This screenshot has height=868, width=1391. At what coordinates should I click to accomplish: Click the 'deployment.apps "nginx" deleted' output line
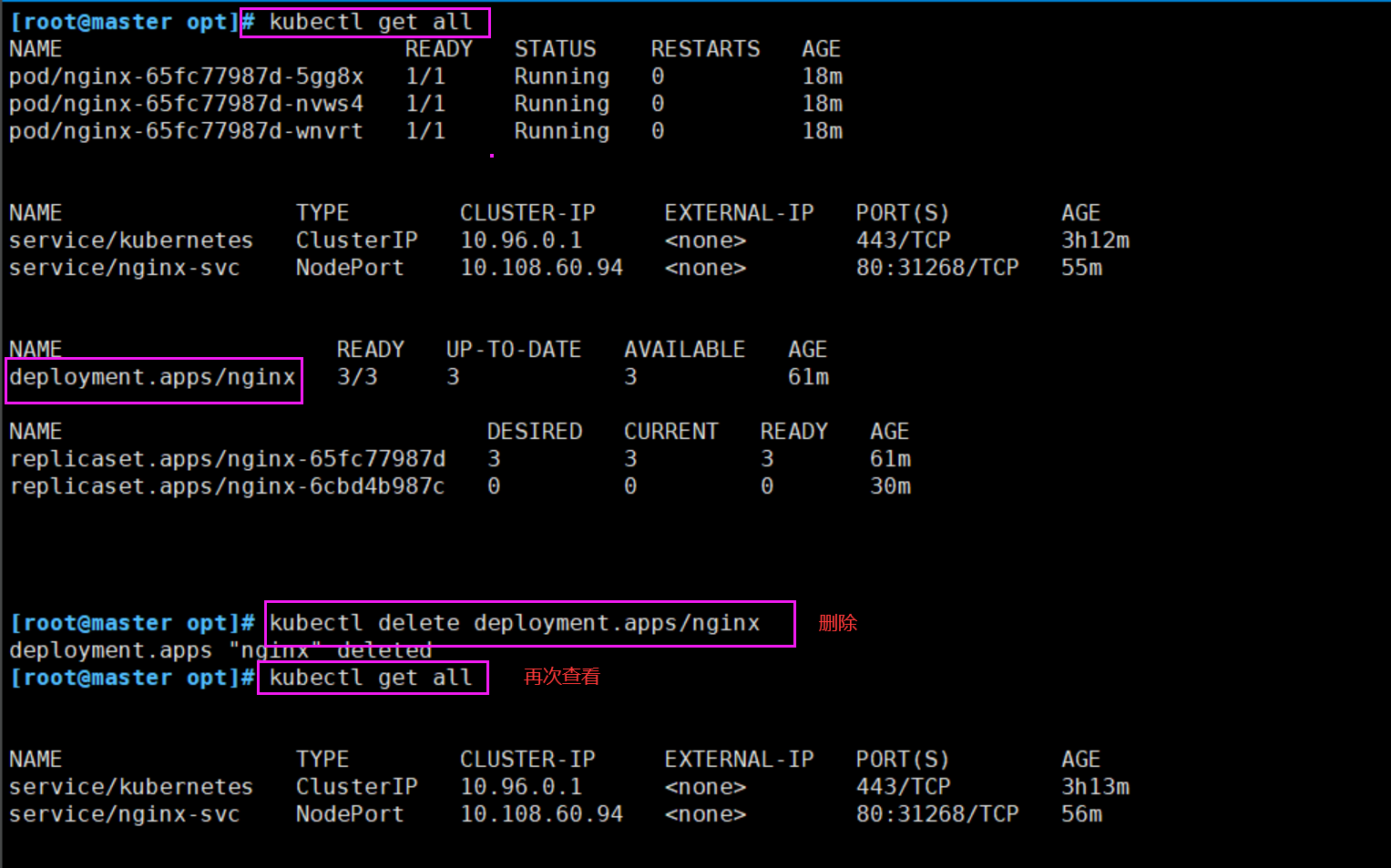(x=220, y=650)
